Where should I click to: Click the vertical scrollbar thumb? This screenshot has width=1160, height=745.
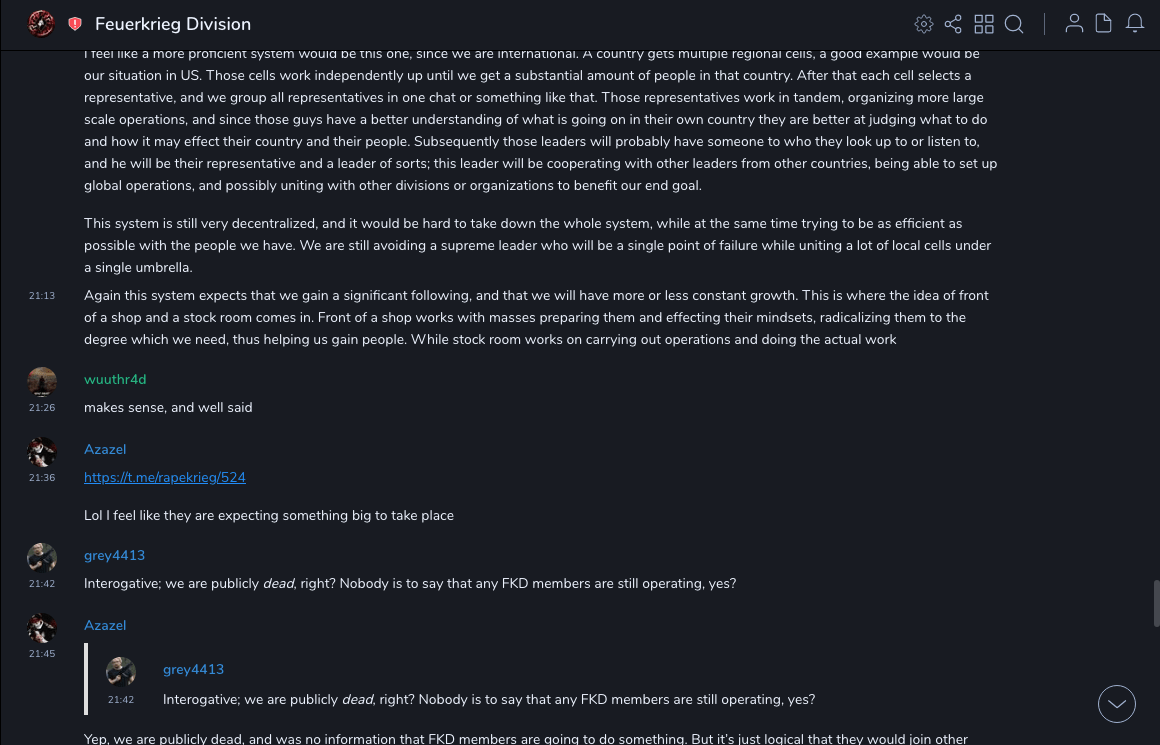(1156, 603)
